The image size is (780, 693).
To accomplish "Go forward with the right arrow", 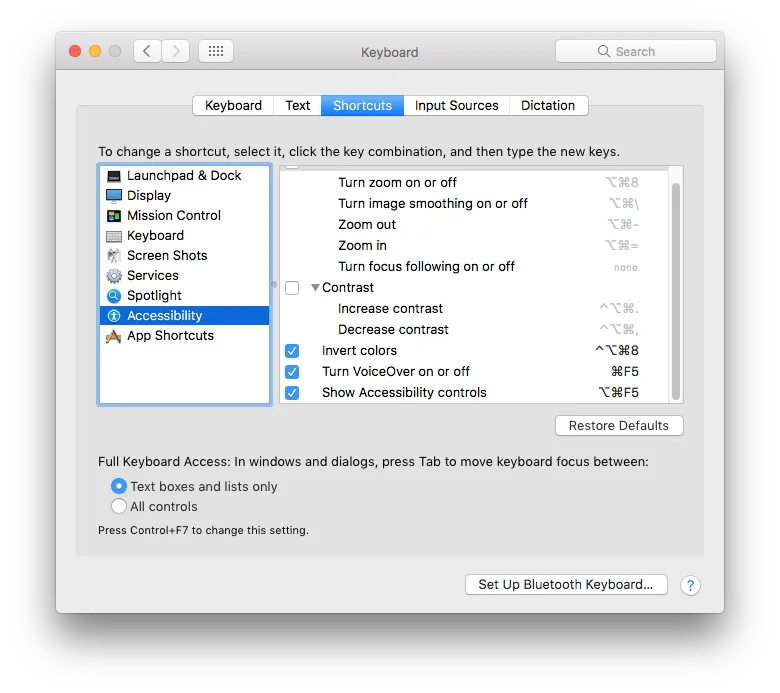I will coord(176,51).
